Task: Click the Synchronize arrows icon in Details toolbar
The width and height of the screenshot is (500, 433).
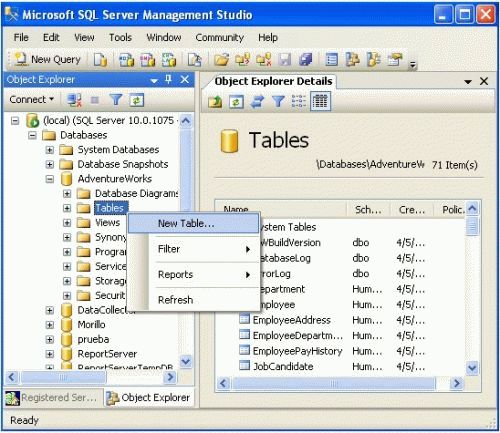Action: coord(257,101)
